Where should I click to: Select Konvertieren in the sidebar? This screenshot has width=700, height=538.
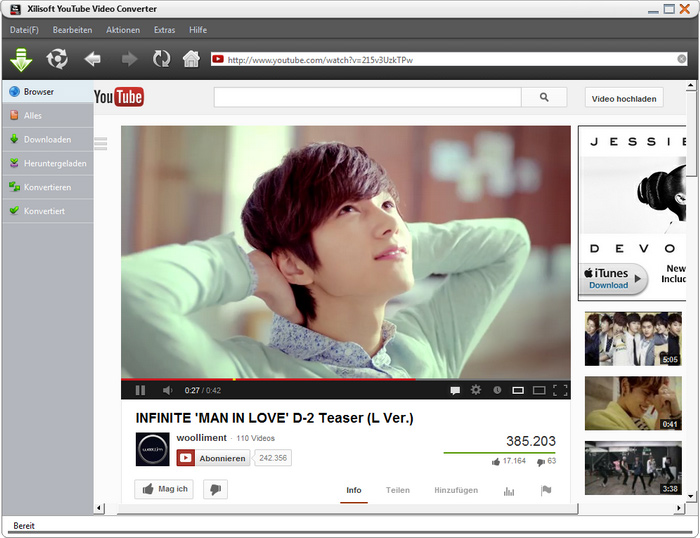point(48,187)
